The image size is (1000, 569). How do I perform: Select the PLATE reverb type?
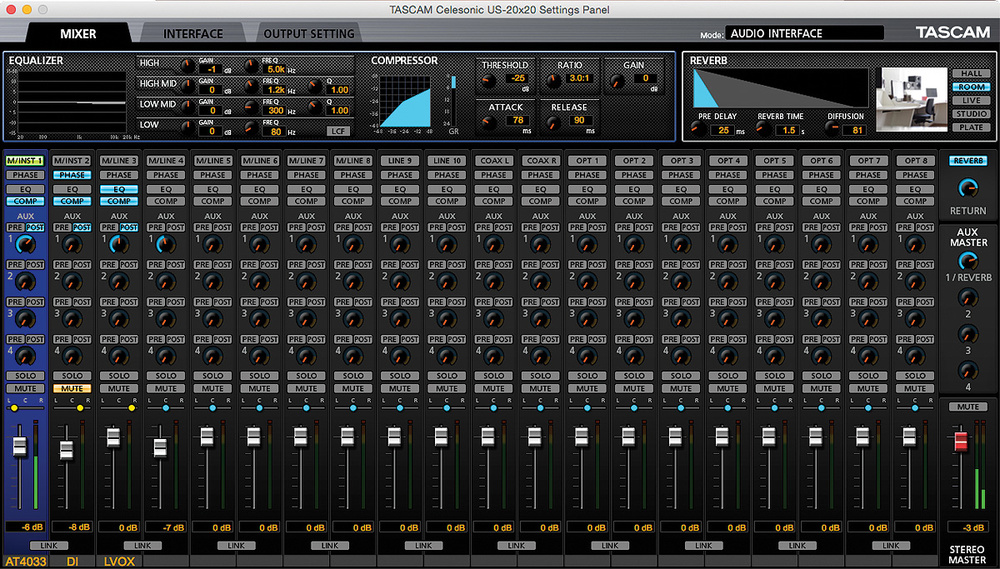tap(970, 127)
